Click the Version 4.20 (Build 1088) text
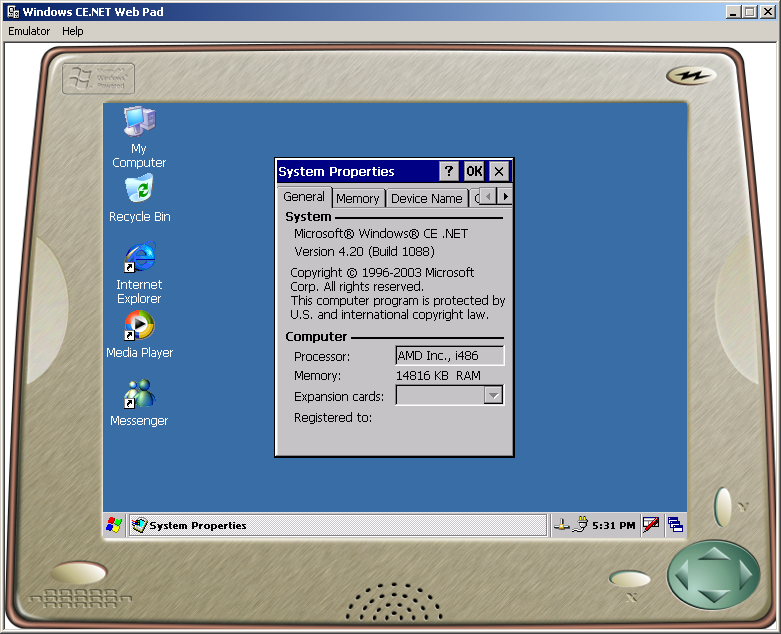 pos(364,252)
